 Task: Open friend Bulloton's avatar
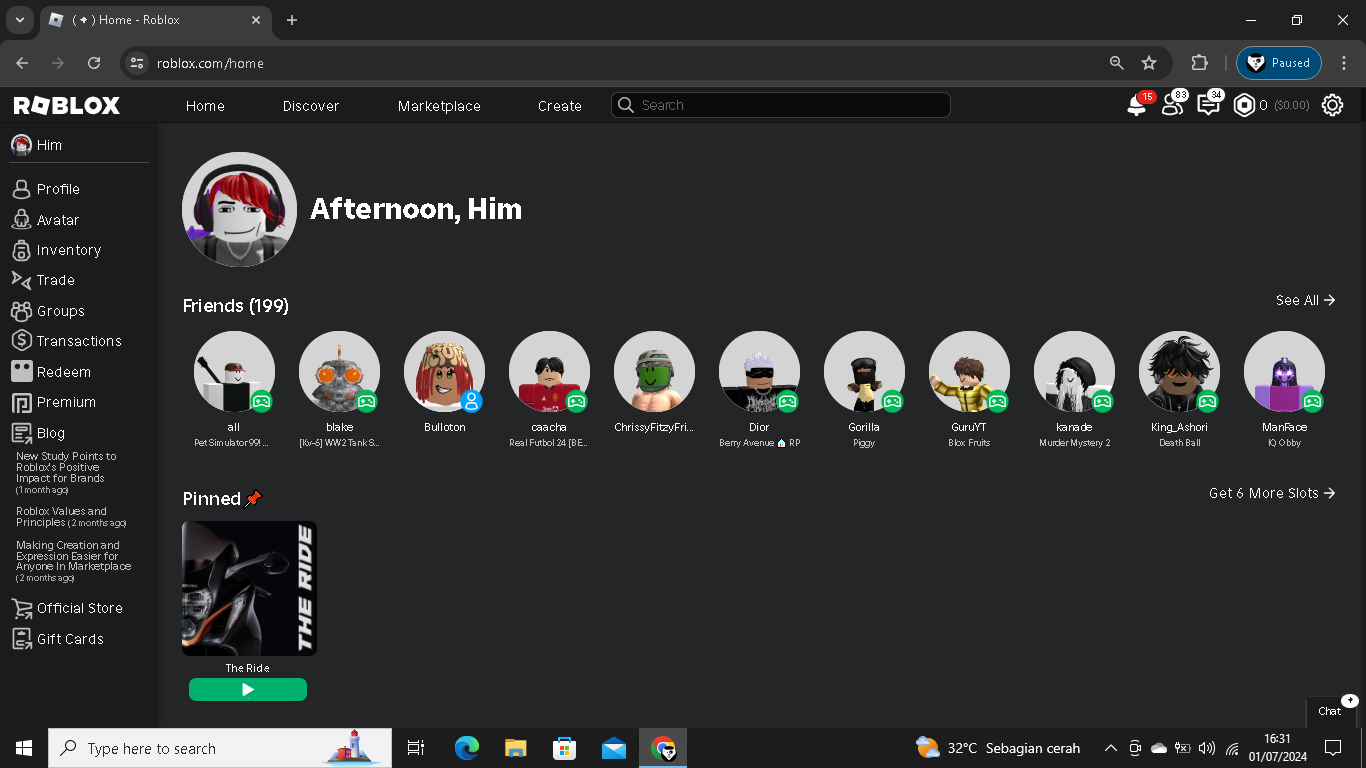(444, 372)
